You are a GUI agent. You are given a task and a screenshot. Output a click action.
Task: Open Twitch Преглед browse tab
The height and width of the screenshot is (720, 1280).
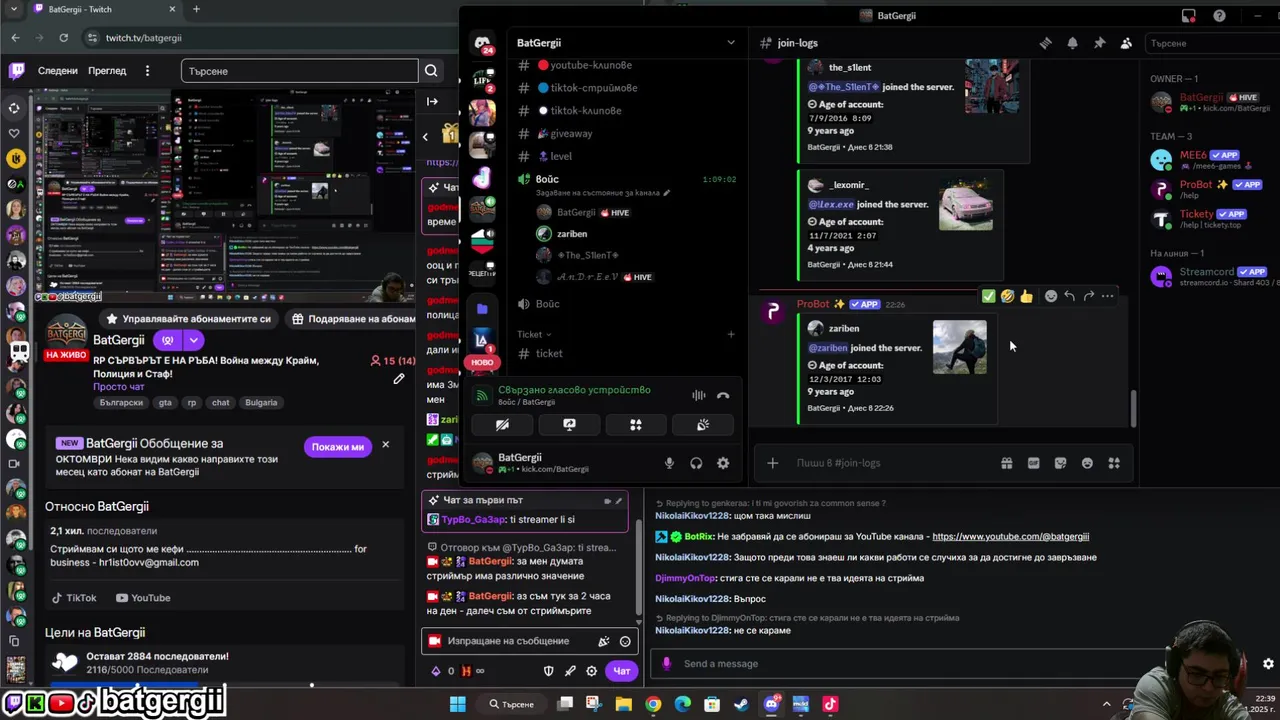pyautogui.click(x=107, y=71)
